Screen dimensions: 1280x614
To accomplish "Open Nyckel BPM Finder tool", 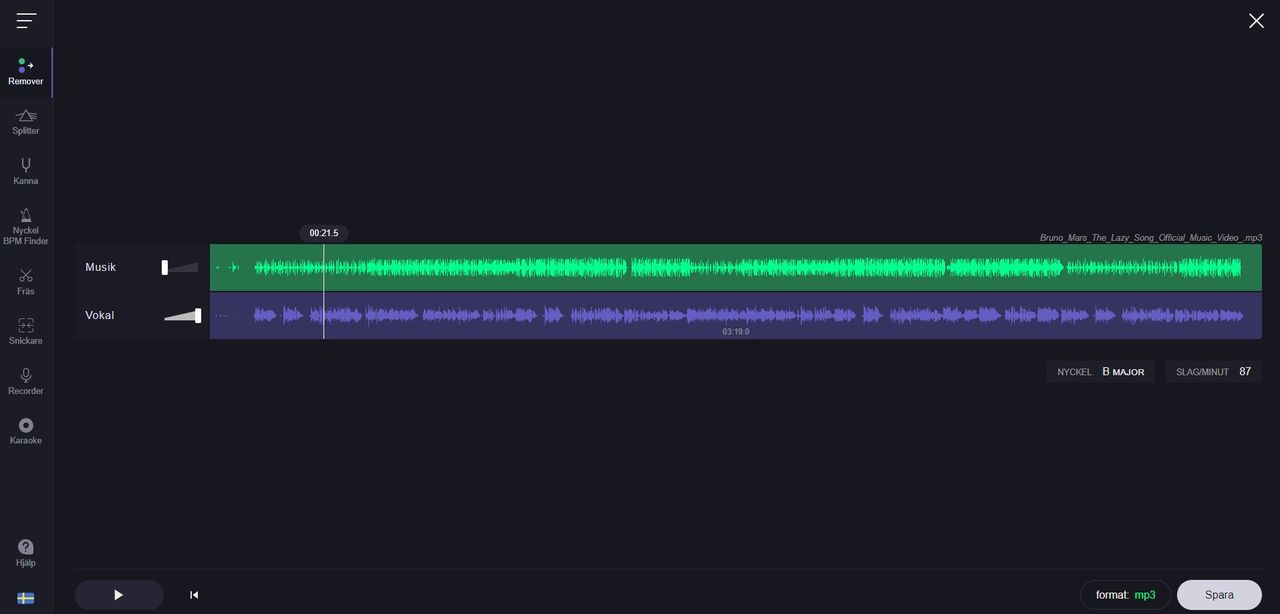I will point(26,226).
